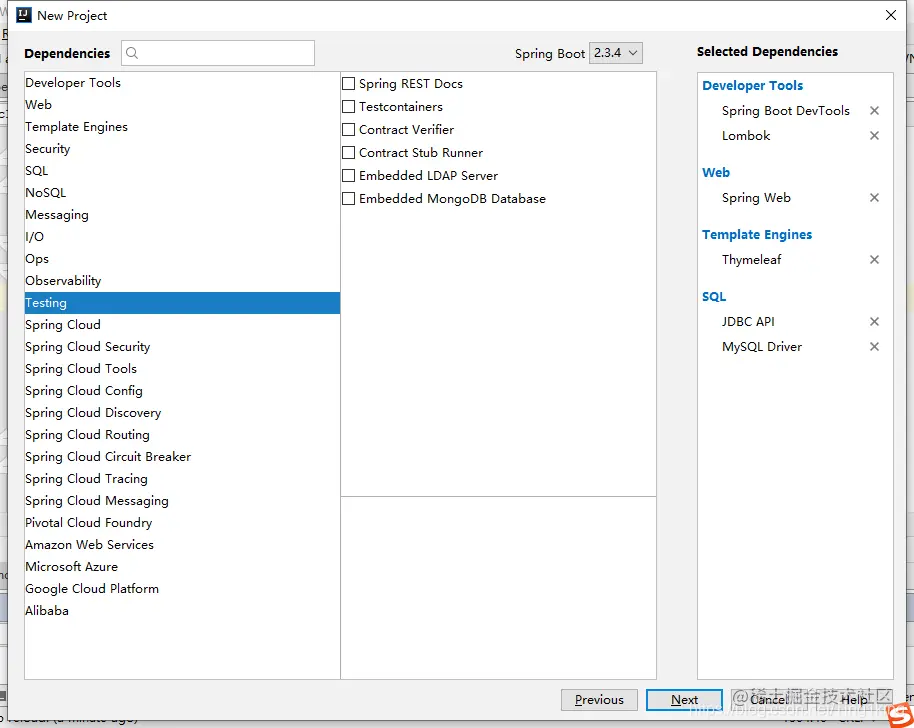Remove JDBC API dependency
Image resolution: width=914 pixels, height=728 pixels.
tap(874, 322)
